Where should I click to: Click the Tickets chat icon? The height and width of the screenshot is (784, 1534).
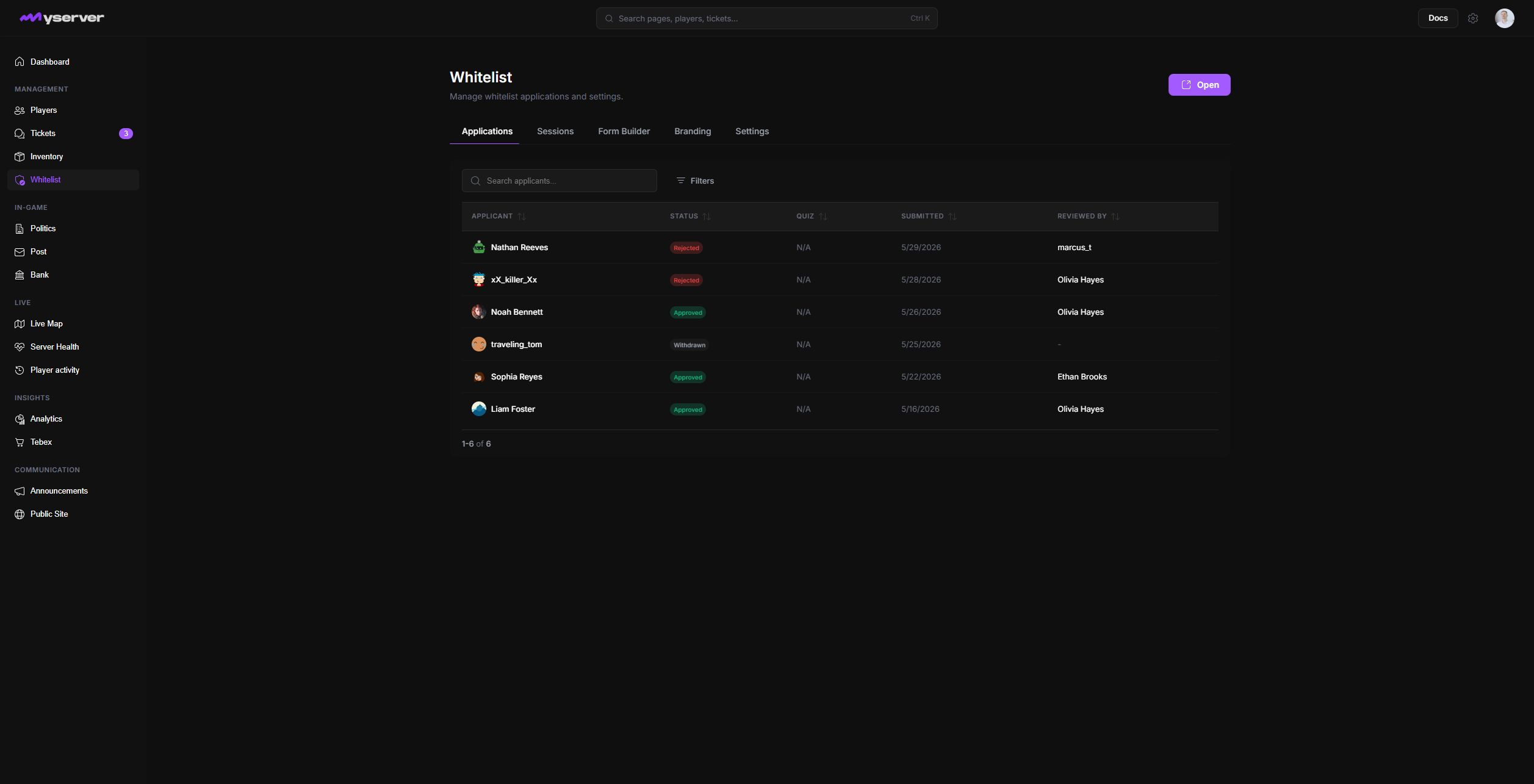tap(20, 134)
